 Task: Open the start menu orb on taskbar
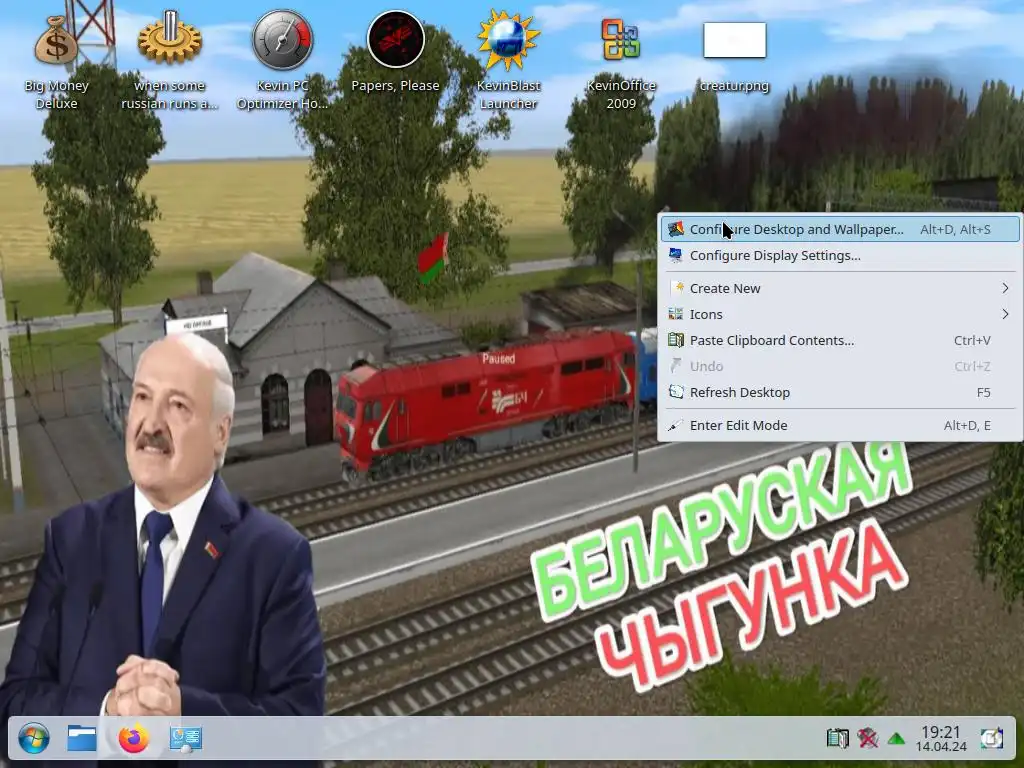(33, 739)
